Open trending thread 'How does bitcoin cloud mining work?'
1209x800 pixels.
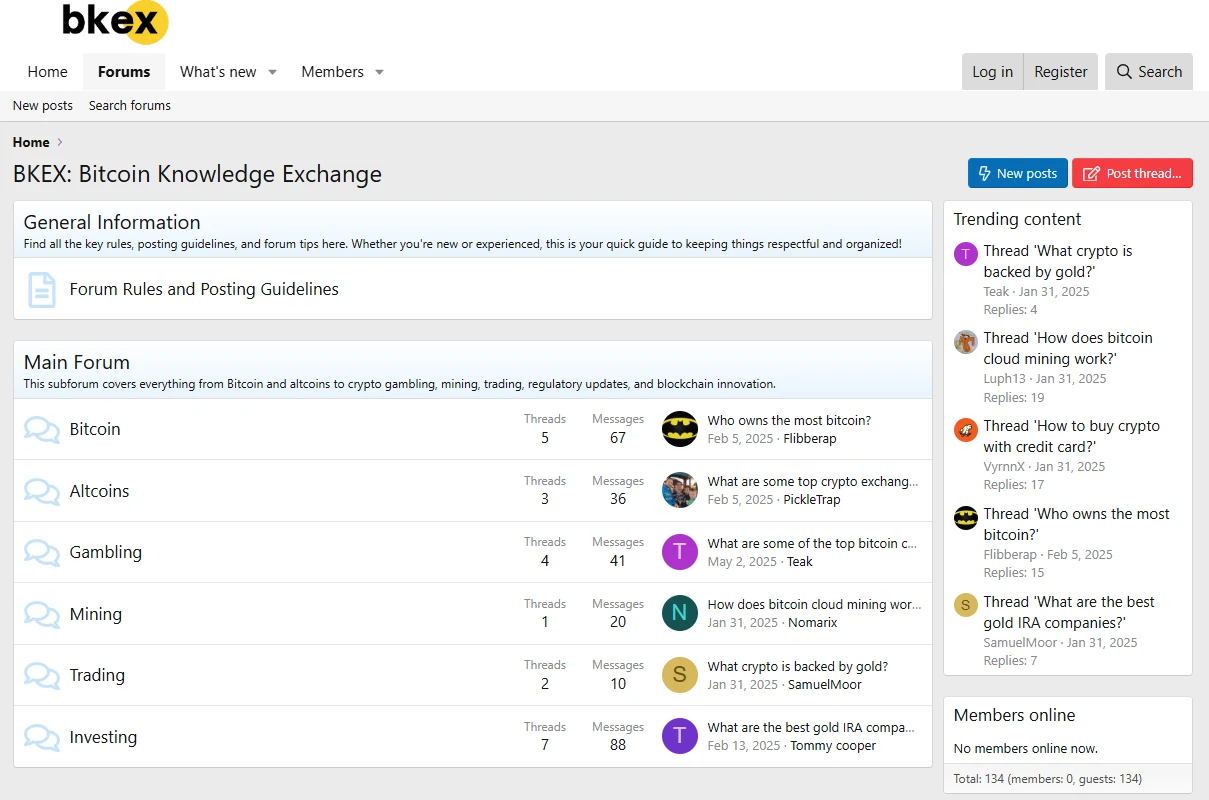[x=1068, y=348]
